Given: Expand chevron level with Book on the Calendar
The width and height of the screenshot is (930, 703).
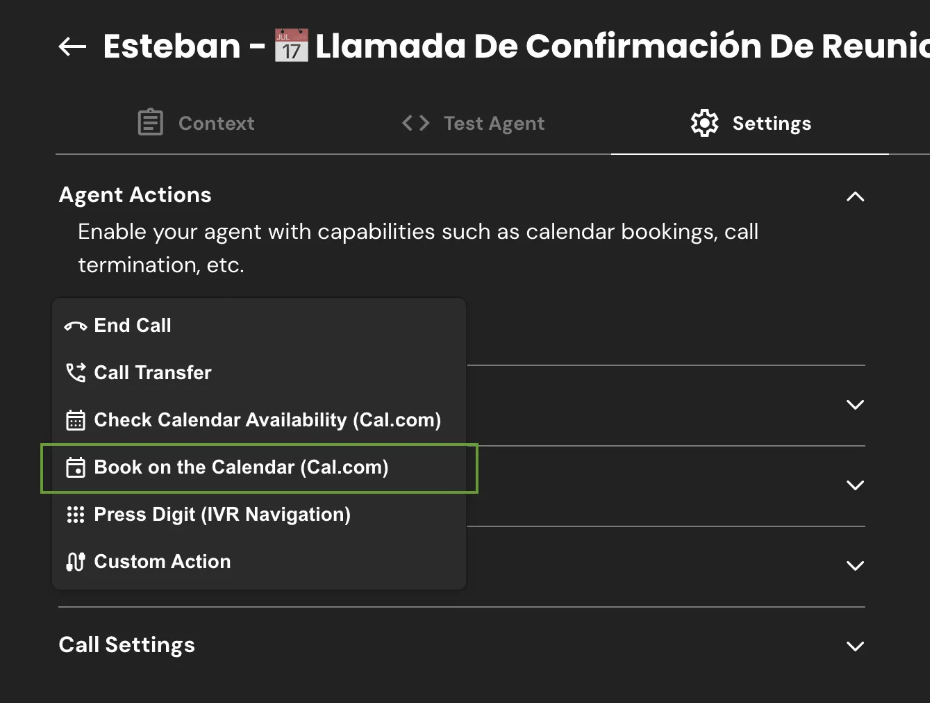Looking at the screenshot, I should [855, 485].
